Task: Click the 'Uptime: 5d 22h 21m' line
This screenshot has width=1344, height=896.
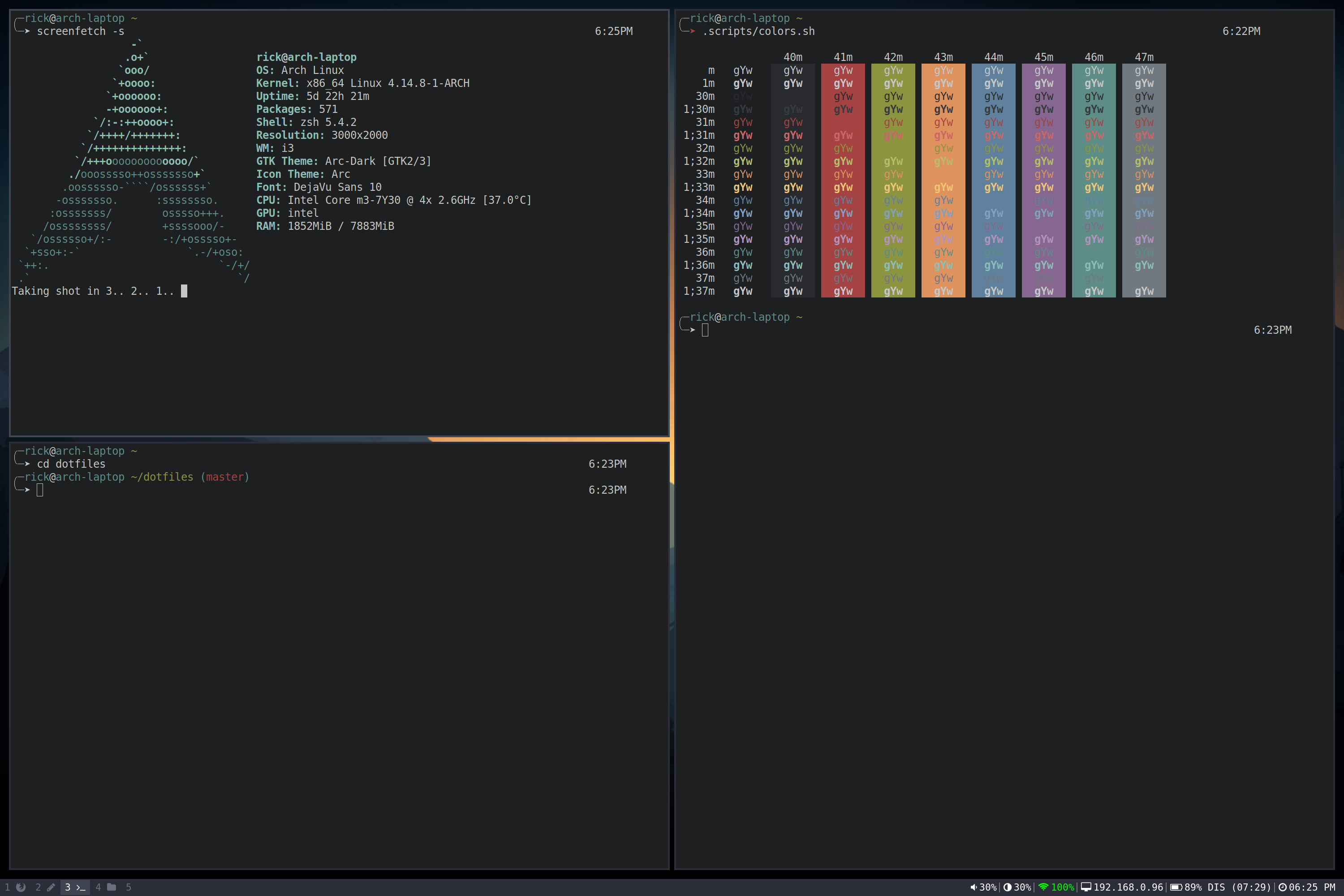Action: pyautogui.click(x=313, y=96)
